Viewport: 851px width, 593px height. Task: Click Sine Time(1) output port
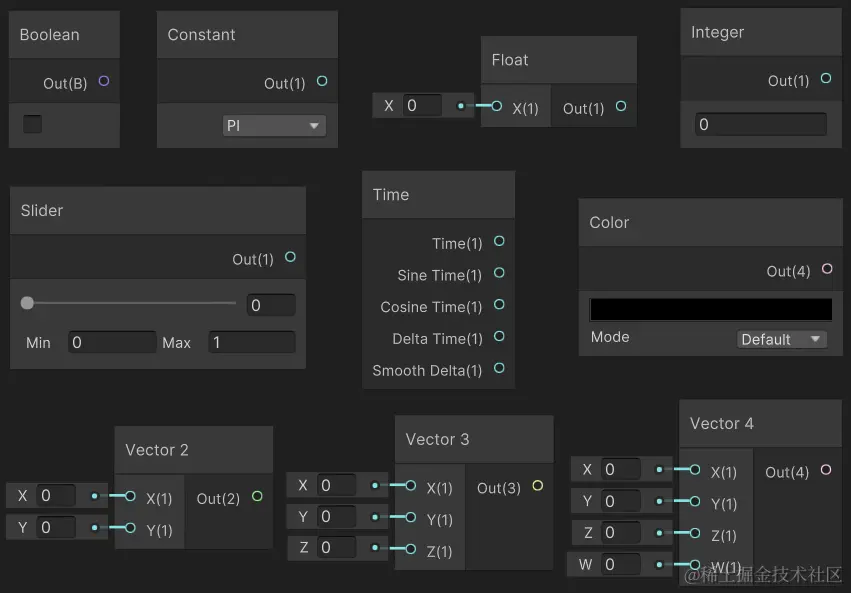click(x=499, y=273)
